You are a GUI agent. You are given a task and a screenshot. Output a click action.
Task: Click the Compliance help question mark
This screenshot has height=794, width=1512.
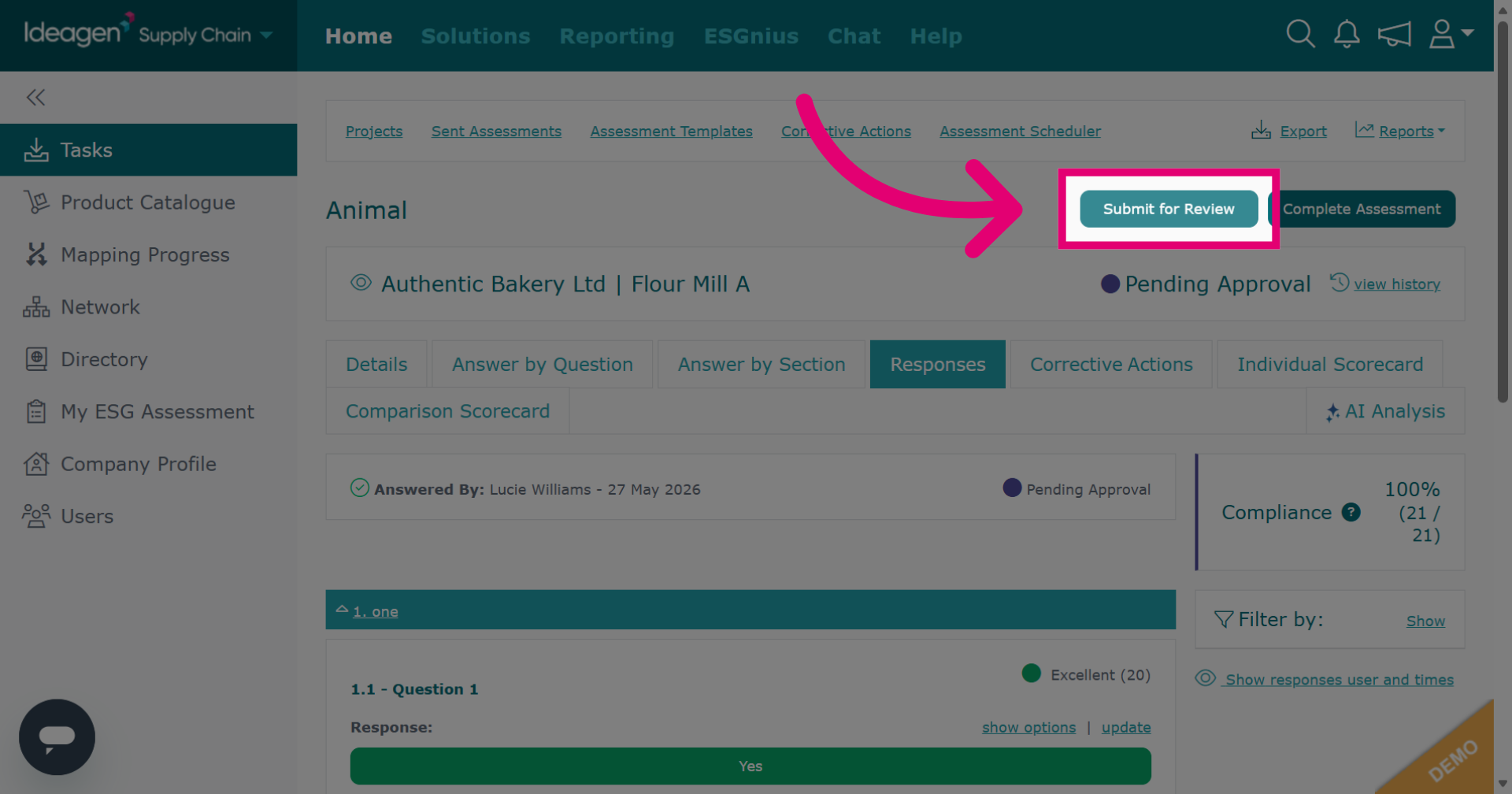(1351, 512)
